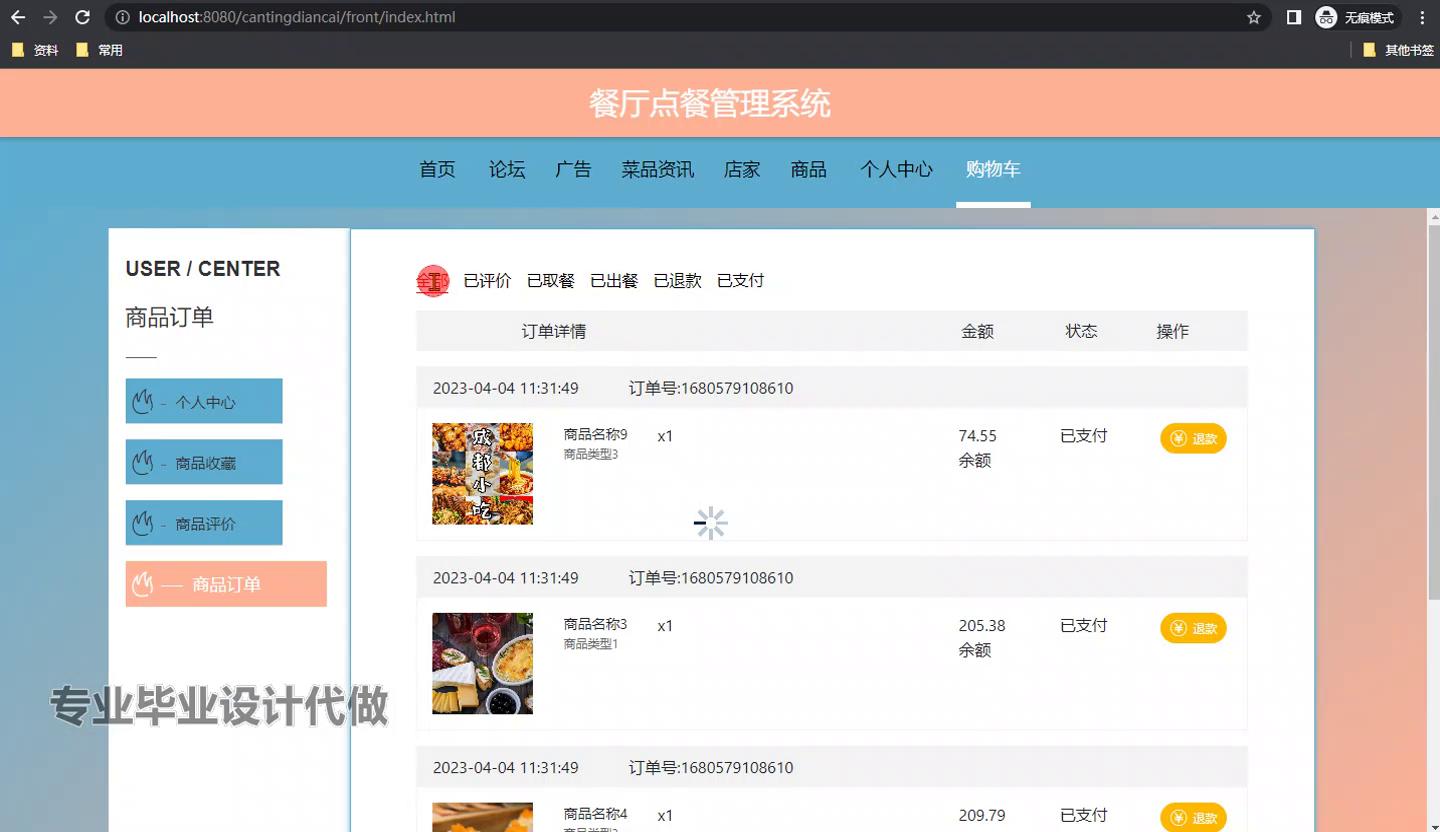Open 菜品资讯 in the navigation bar

click(658, 170)
